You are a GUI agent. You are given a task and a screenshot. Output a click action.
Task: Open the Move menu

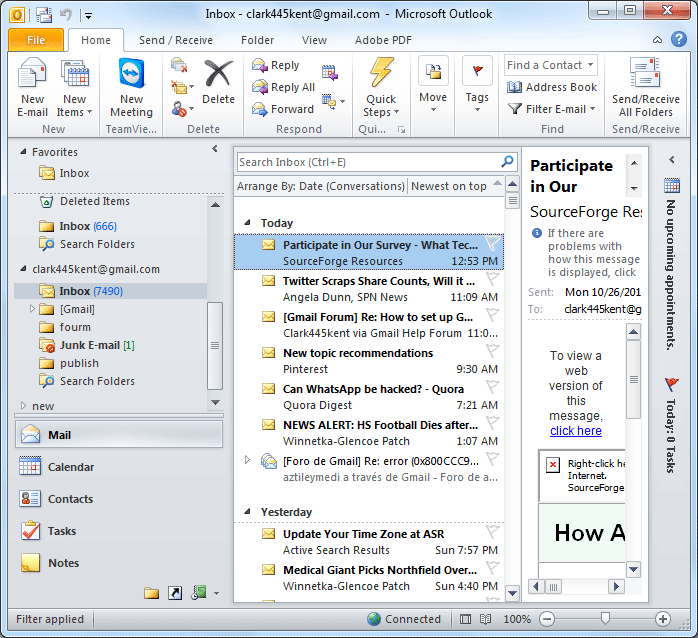coord(433,85)
